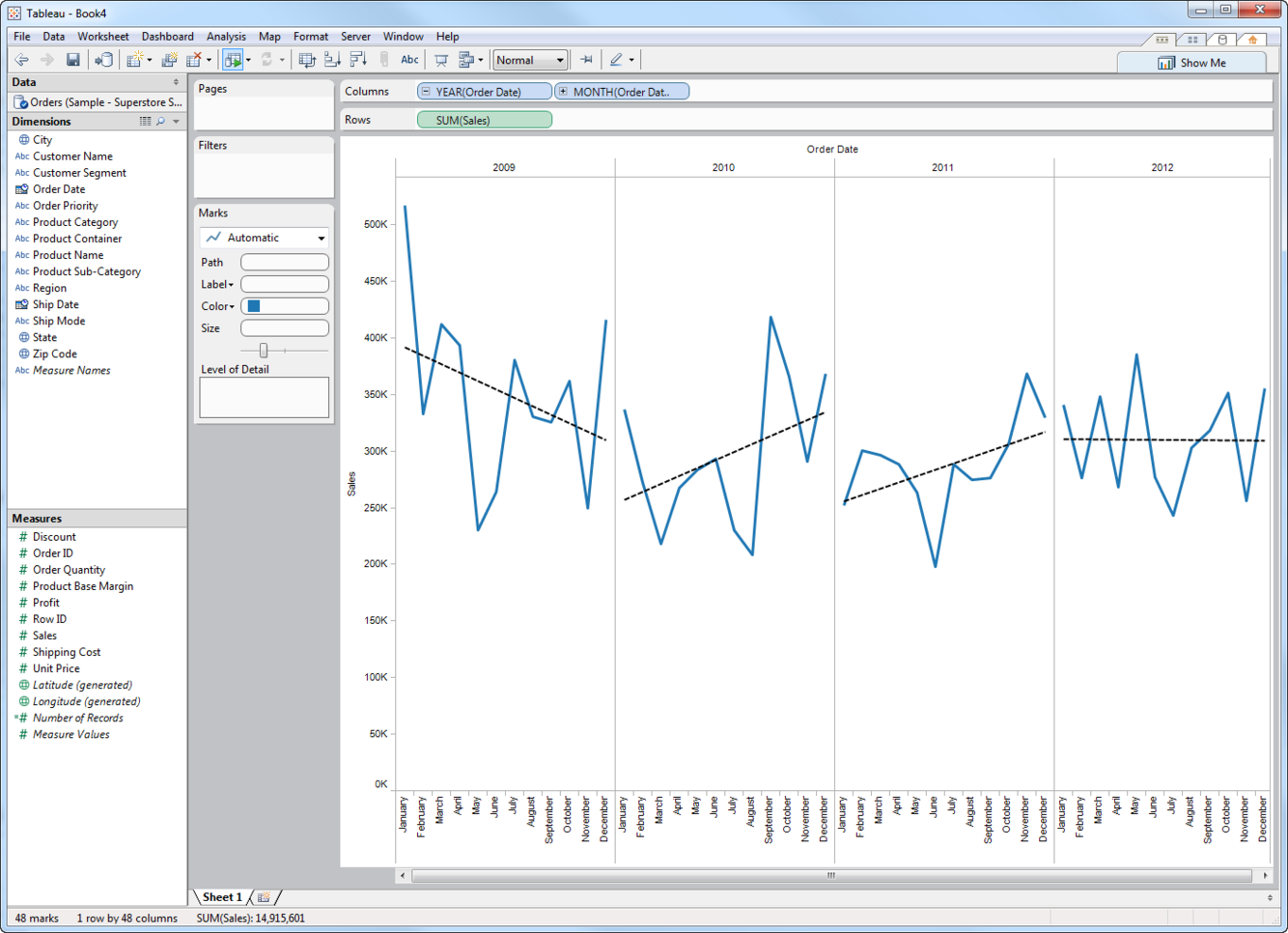Viewport: 1288px width, 933px height.
Task: Open the Auto Updates dropdown arrow
Action: point(248,60)
